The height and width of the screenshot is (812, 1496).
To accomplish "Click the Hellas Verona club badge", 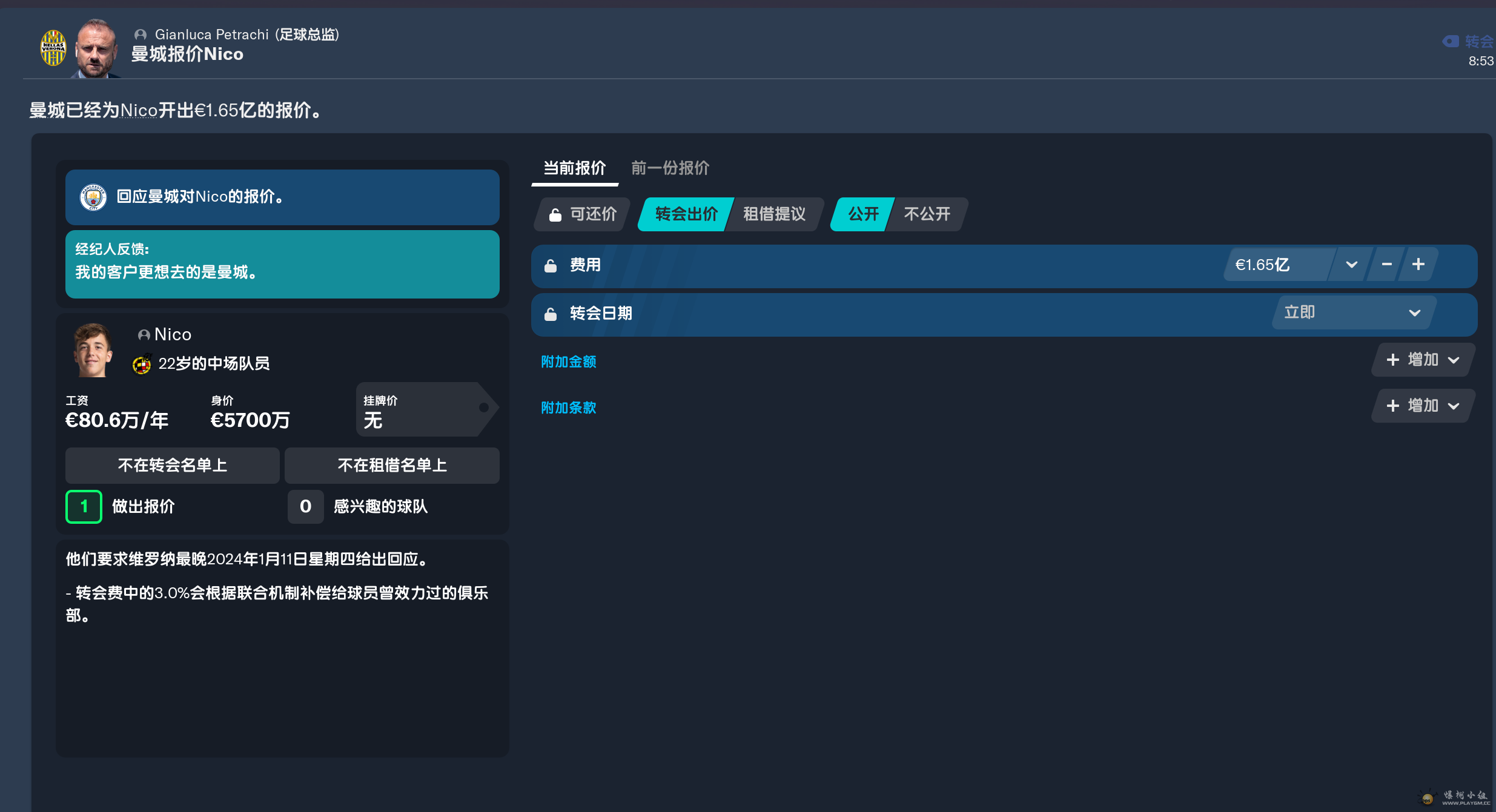I will (x=53, y=48).
